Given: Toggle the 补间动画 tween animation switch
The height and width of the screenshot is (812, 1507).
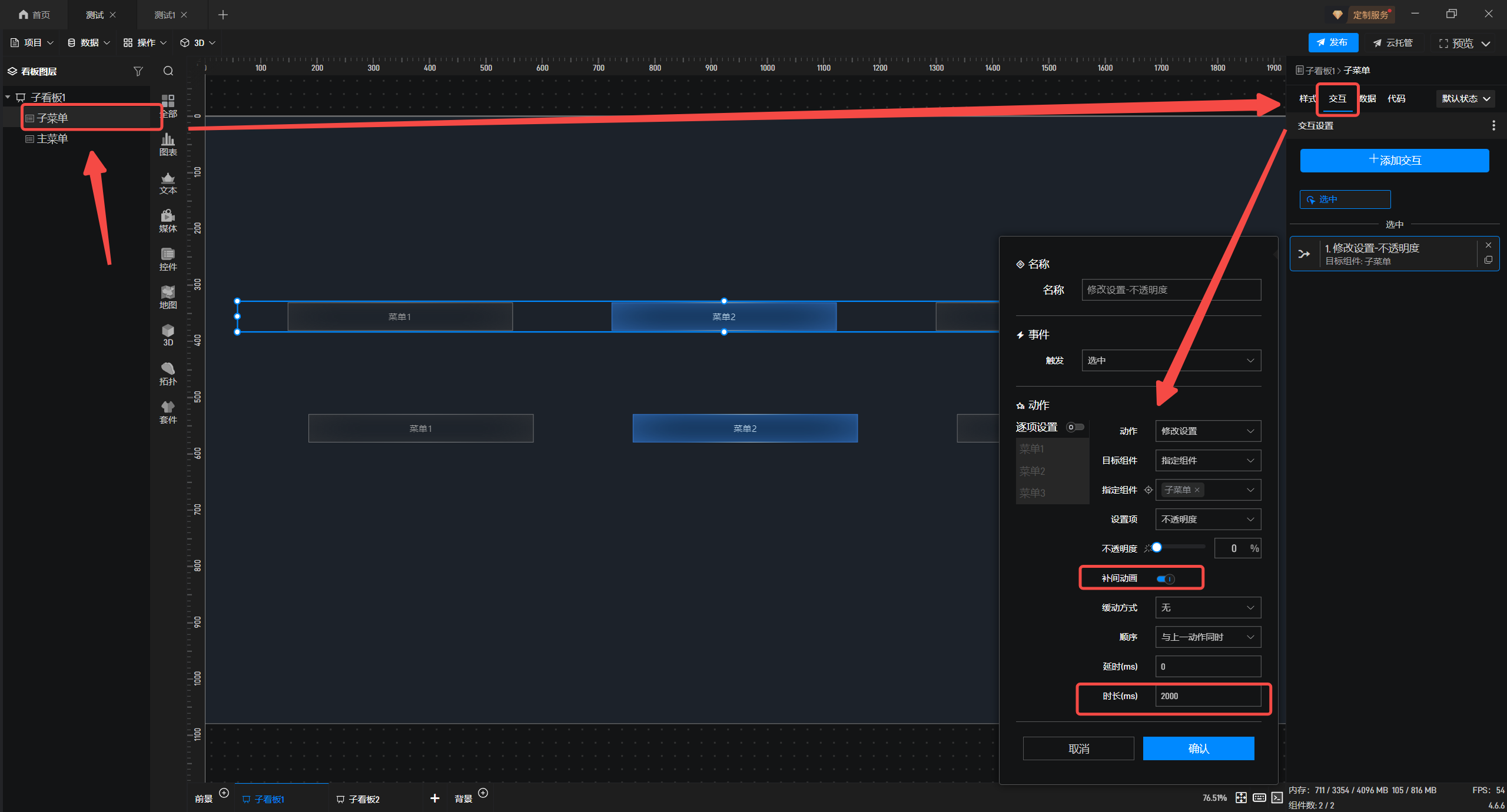Looking at the screenshot, I should 1166,578.
